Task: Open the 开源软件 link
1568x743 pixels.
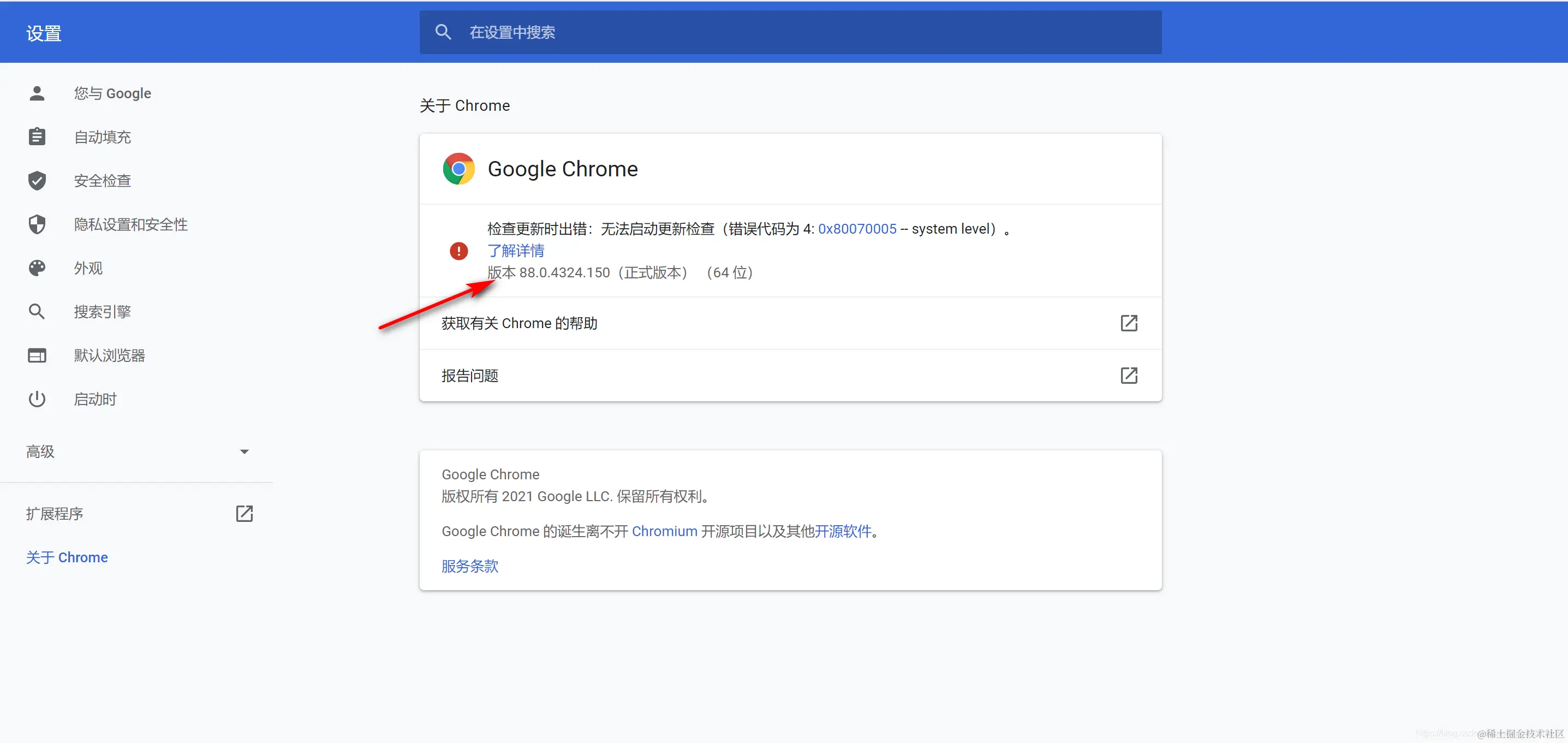Action: 843,531
